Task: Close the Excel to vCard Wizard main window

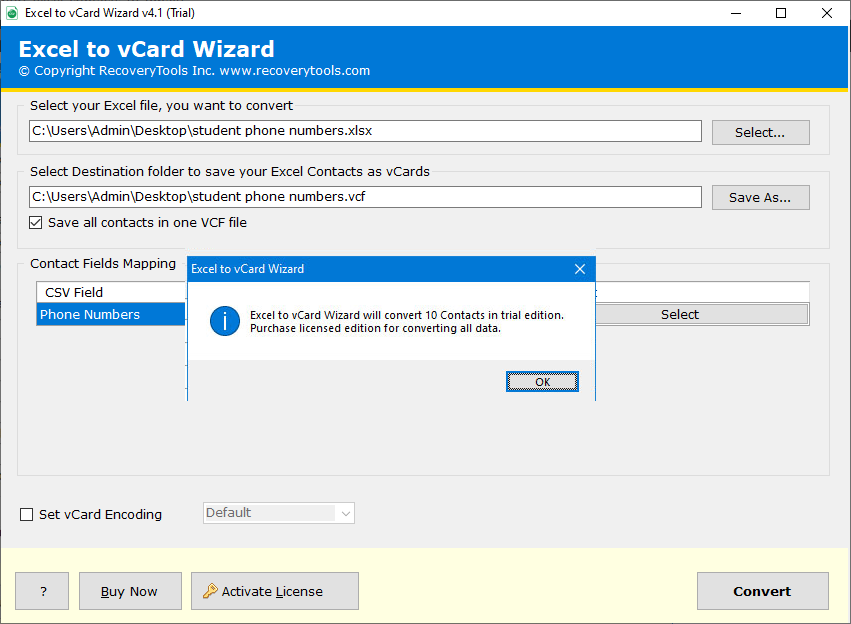Action: click(827, 13)
